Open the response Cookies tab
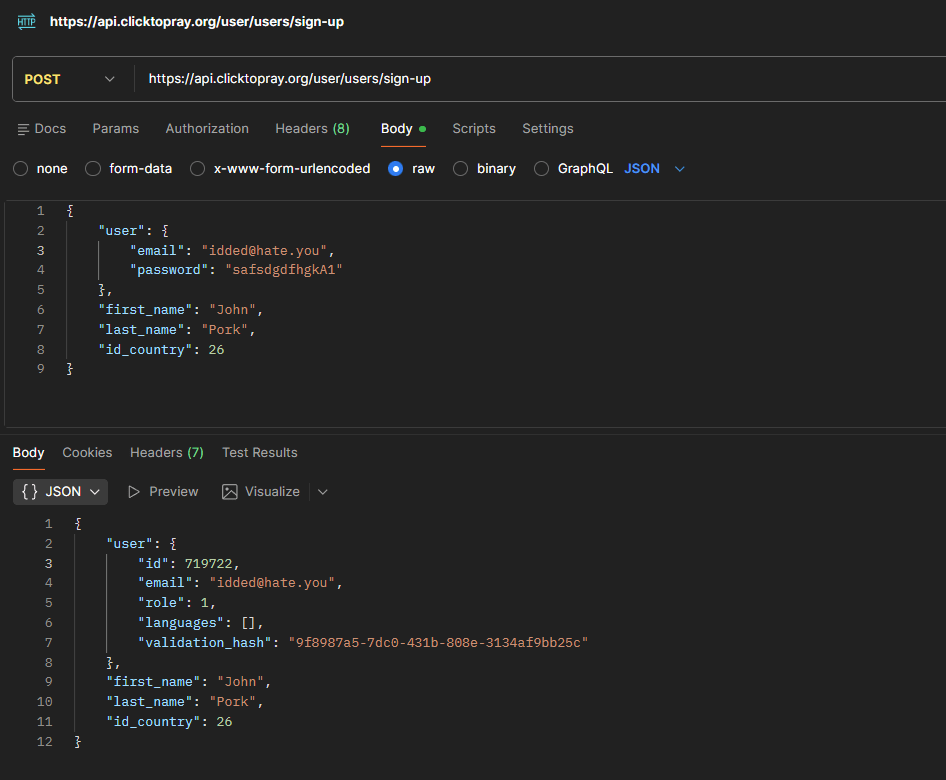Image resolution: width=946 pixels, height=780 pixels. click(x=87, y=452)
